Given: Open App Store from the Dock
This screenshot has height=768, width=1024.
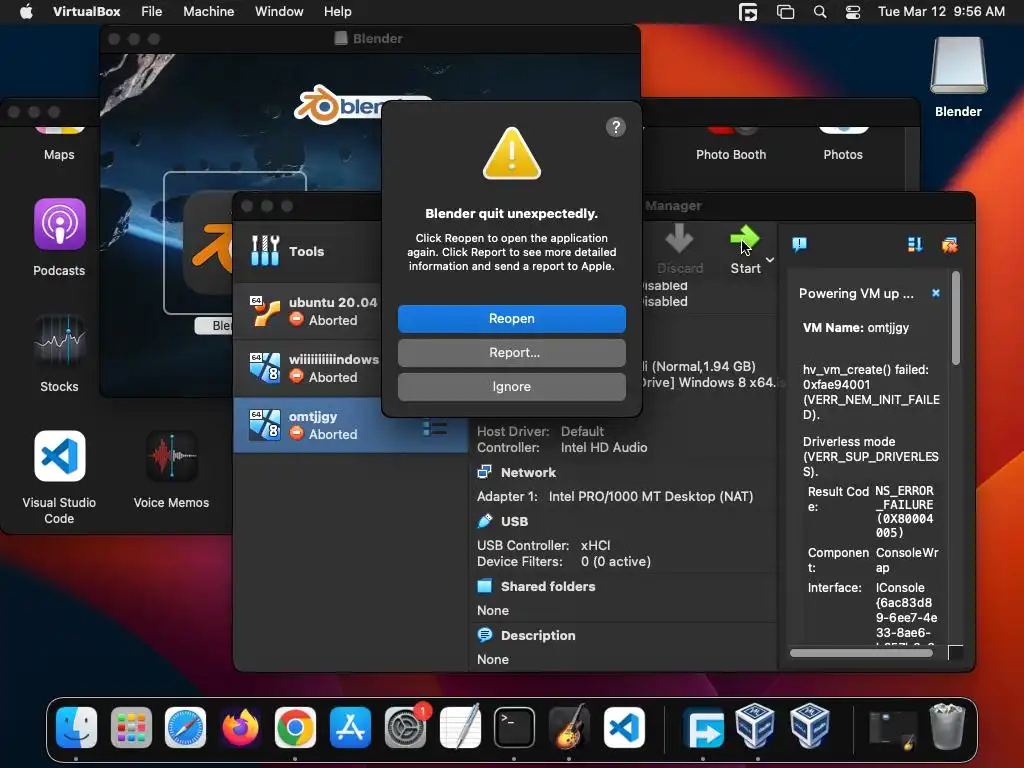Looking at the screenshot, I should tap(350, 728).
